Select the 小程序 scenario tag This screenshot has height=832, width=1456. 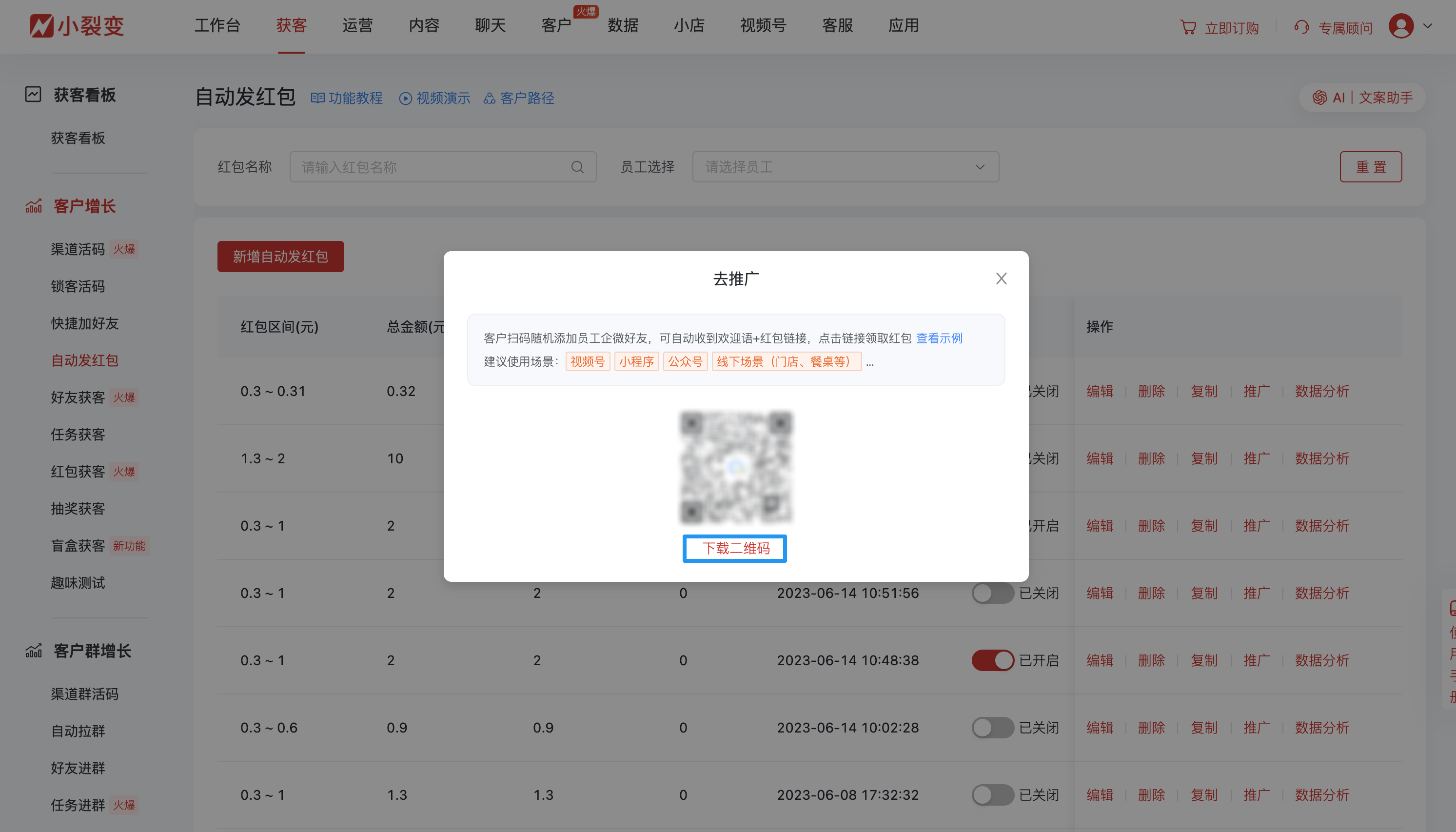point(636,362)
